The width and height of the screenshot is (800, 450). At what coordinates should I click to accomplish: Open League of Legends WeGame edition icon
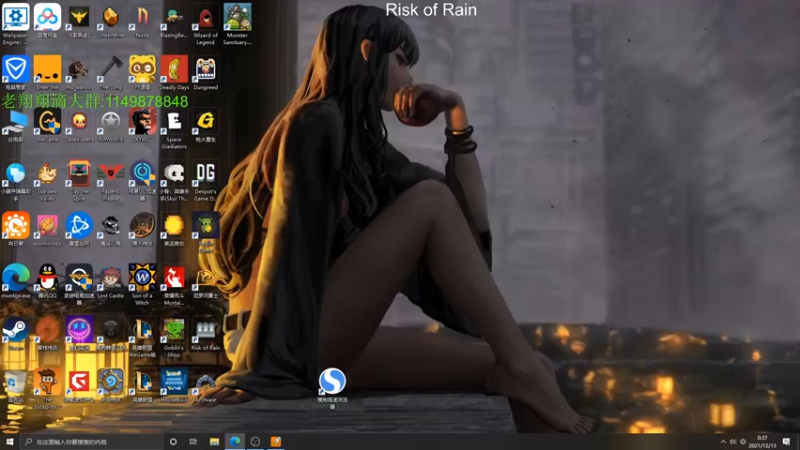tap(142, 337)
